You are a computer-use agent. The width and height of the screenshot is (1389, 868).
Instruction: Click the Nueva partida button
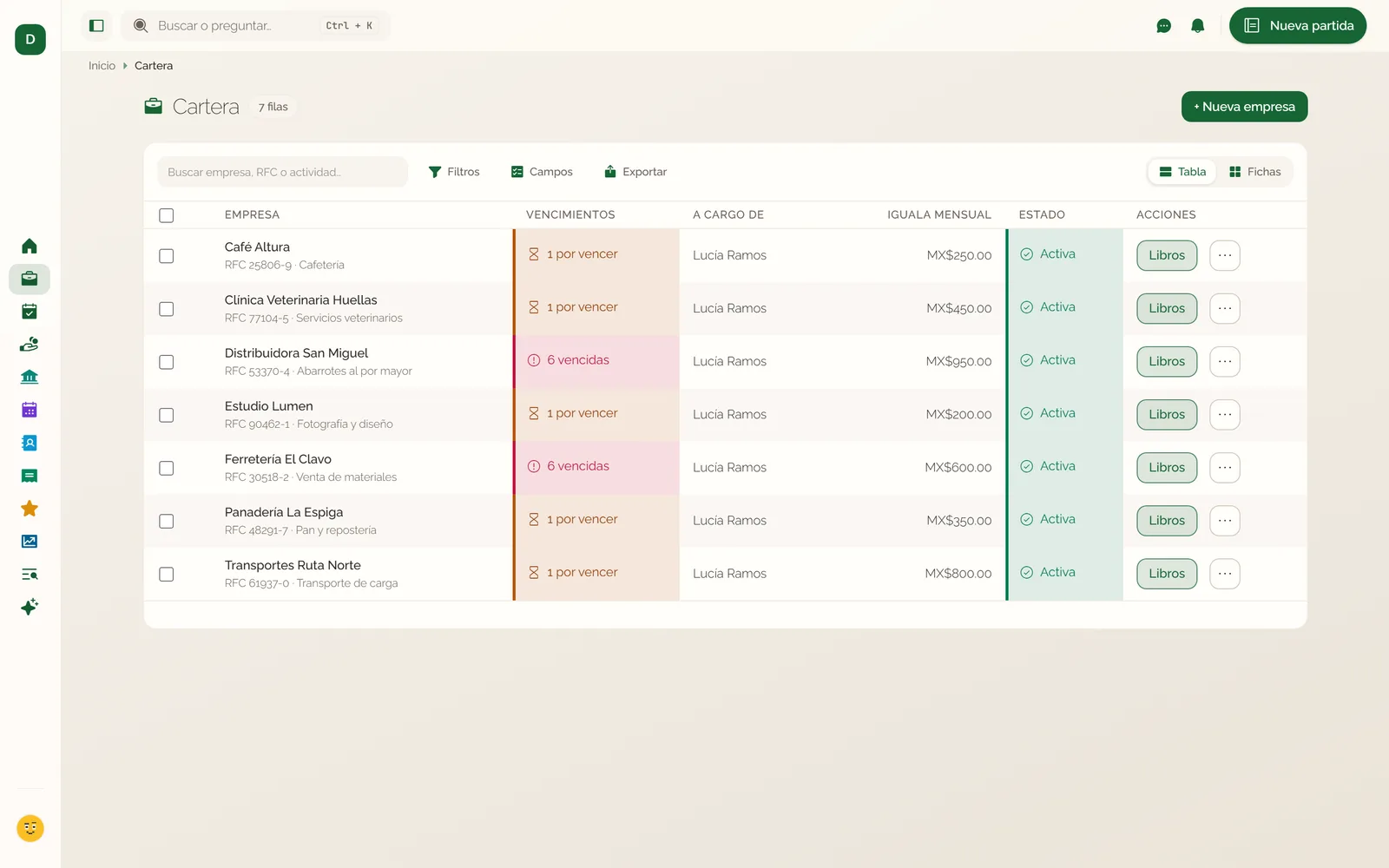[x=1298, y=26]
